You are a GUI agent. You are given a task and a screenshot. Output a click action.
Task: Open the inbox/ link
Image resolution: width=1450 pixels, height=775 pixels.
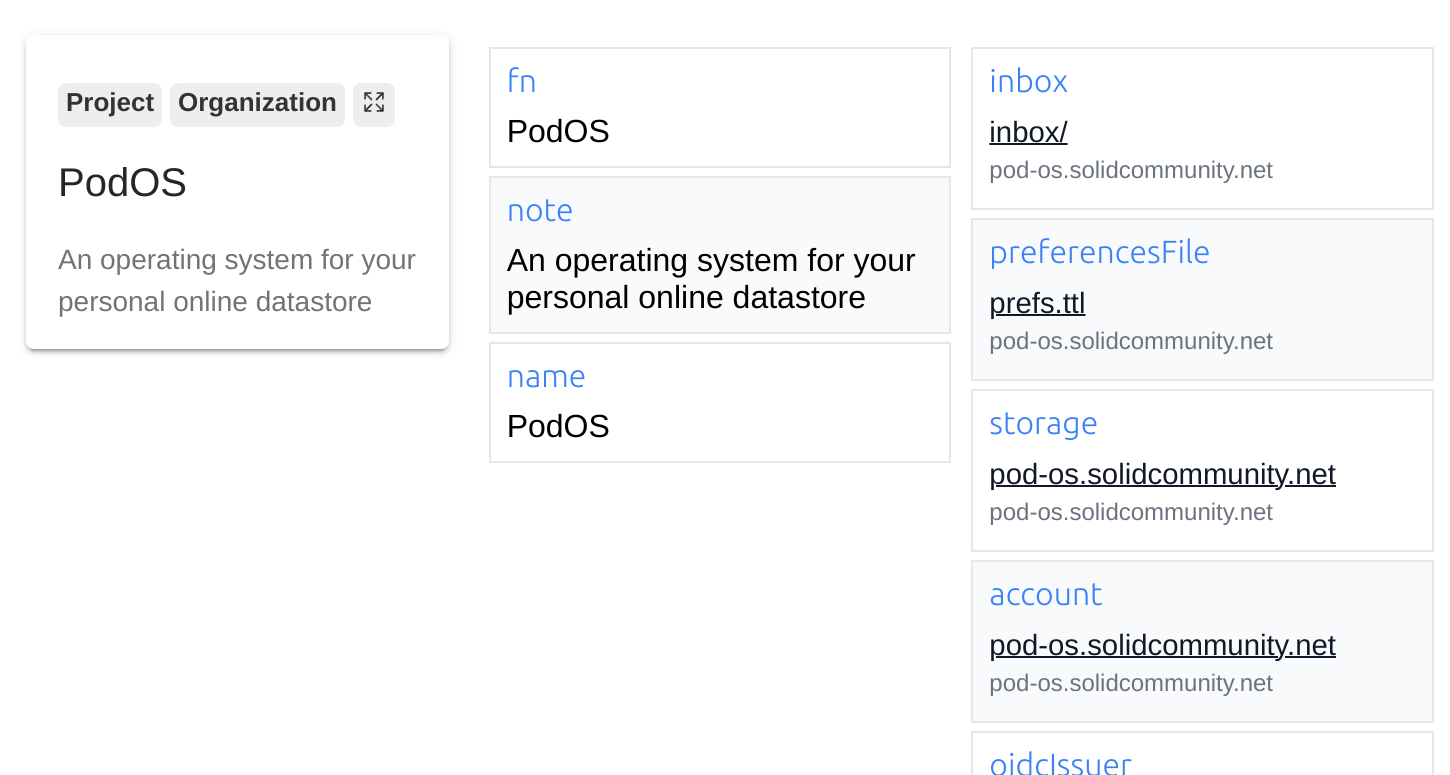pyautogui.click(x=1028, y=132)
